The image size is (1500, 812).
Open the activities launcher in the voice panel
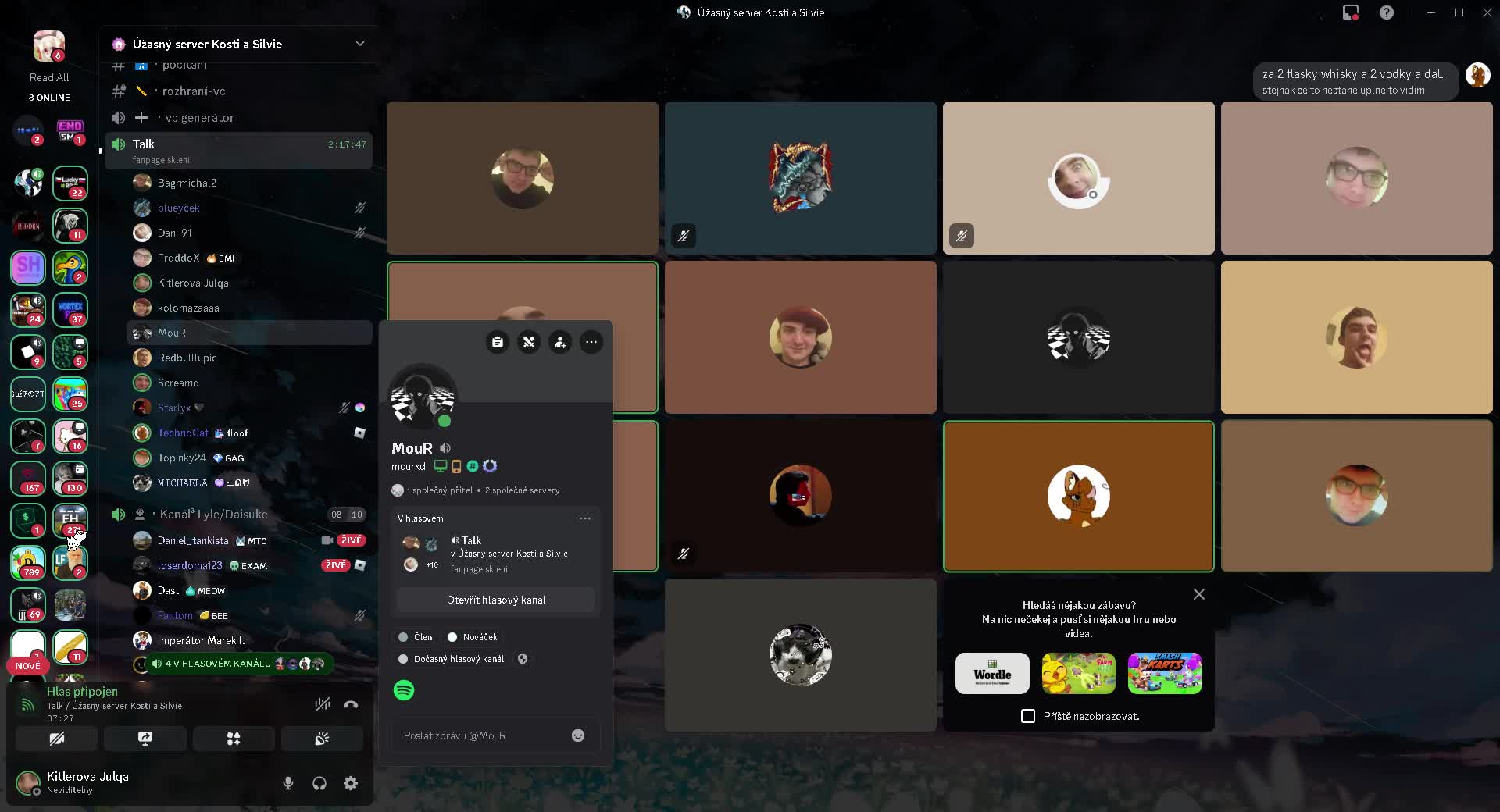(233, 739)
